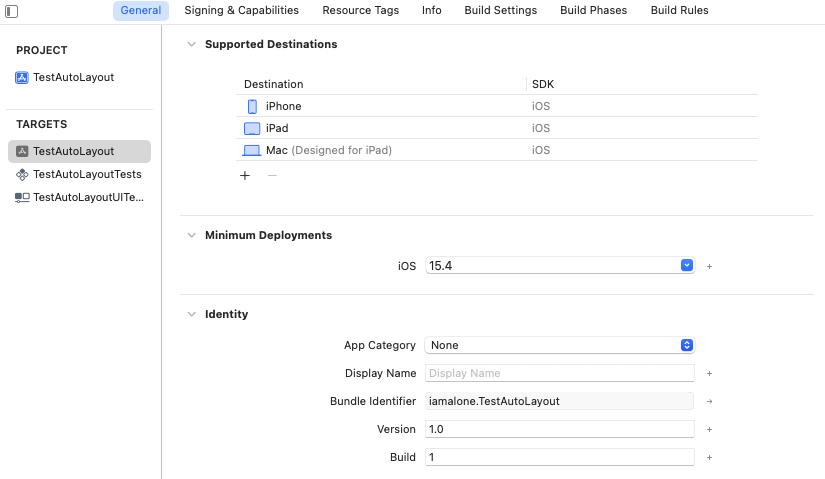Collapse the Supported Destinations section

(x=191, y=44)
